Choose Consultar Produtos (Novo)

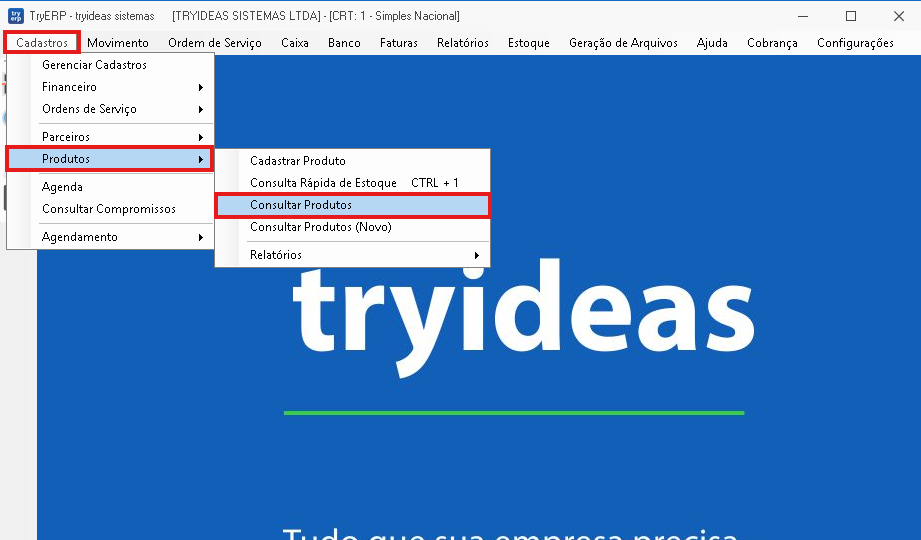[x=352, y=227]
